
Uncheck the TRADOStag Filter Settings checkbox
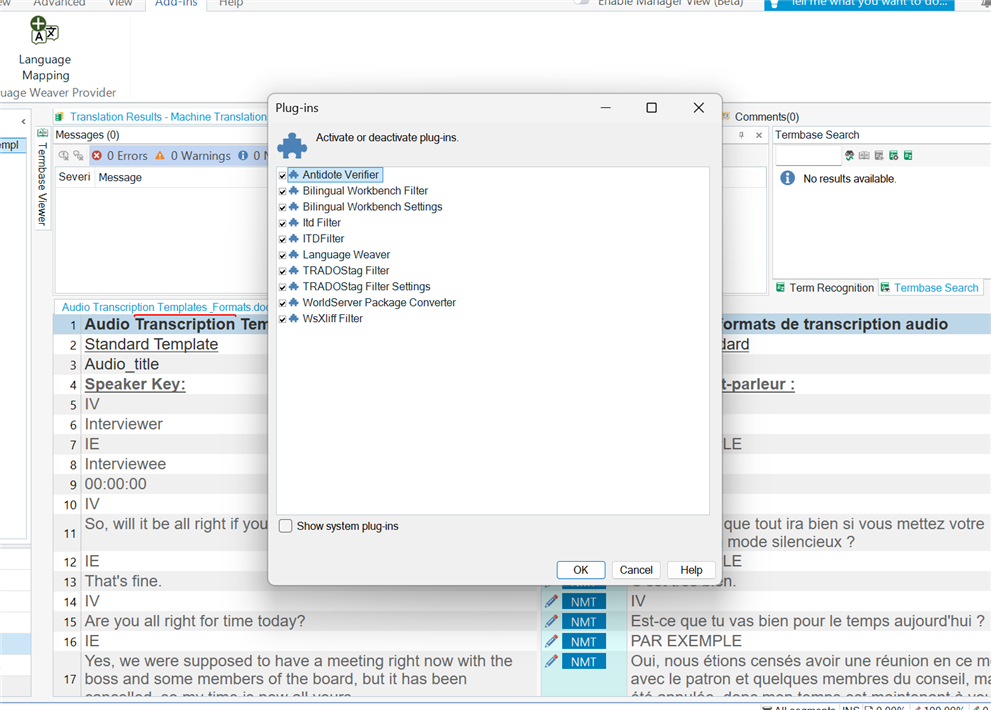(x=283, y=287)
